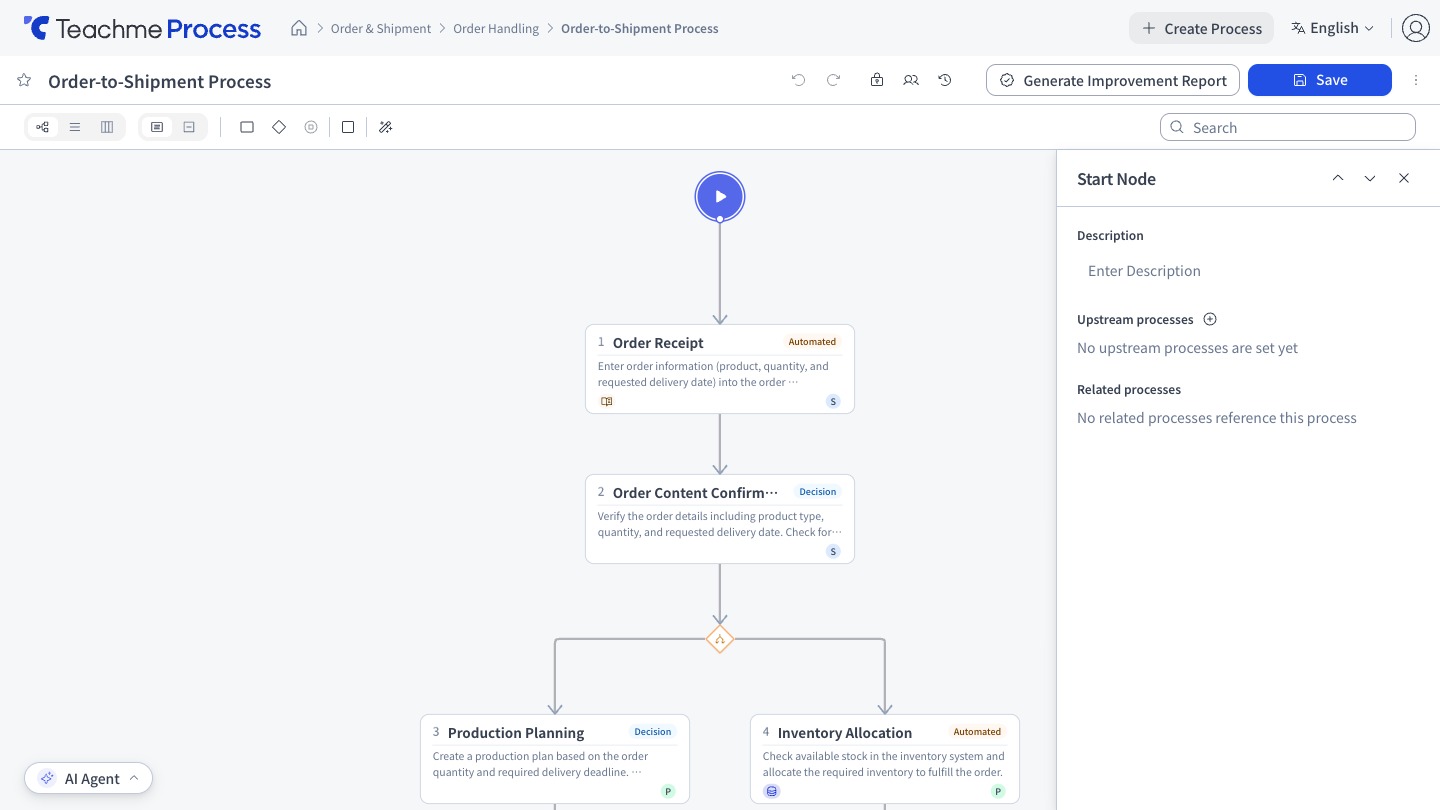1440x810 pixels.
Task: Go to previous node in side panel
Action: pyautogui.click(x=1338, y=178)
